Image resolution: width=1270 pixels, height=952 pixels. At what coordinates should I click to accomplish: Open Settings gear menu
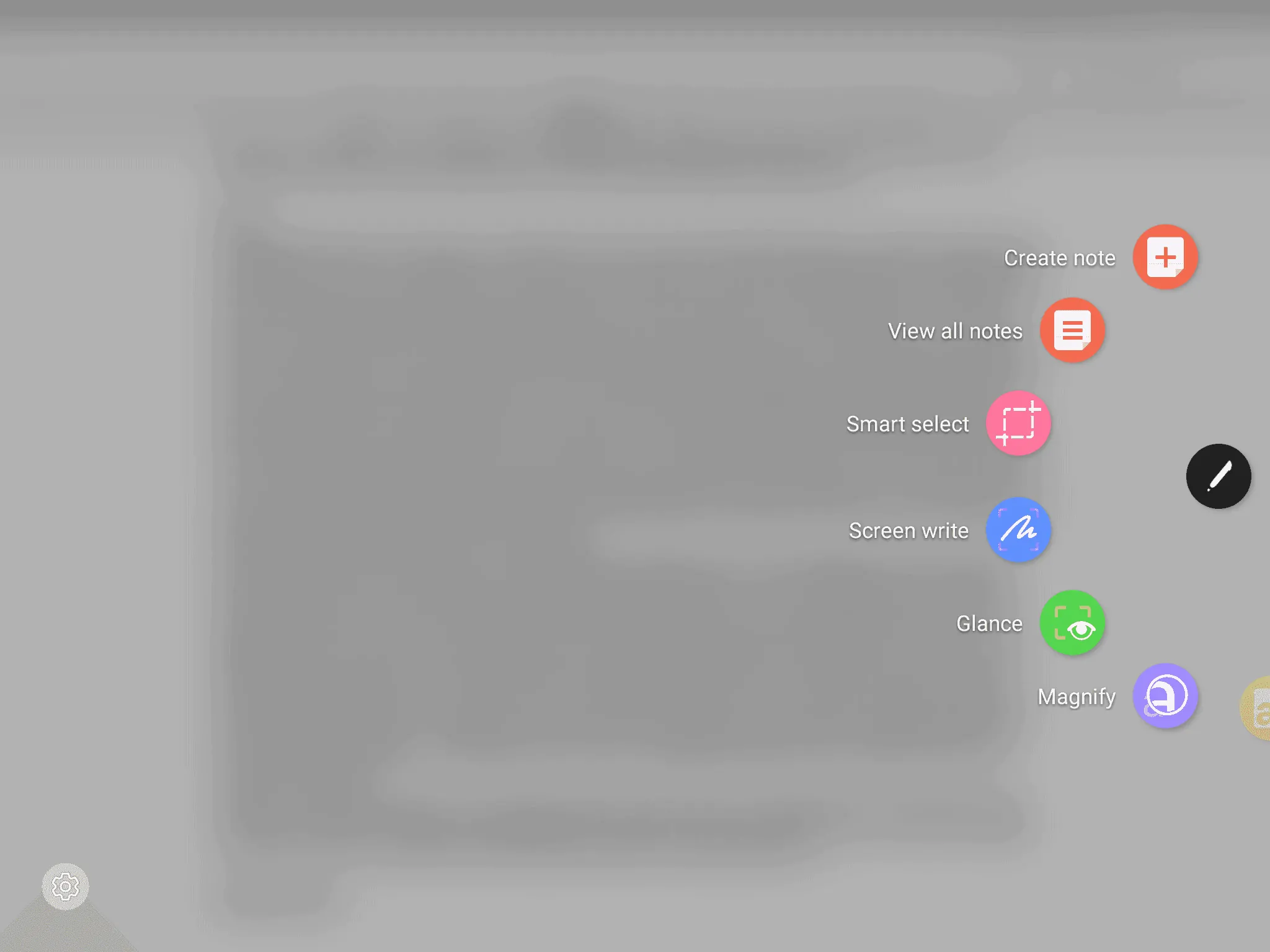(65, 885)
